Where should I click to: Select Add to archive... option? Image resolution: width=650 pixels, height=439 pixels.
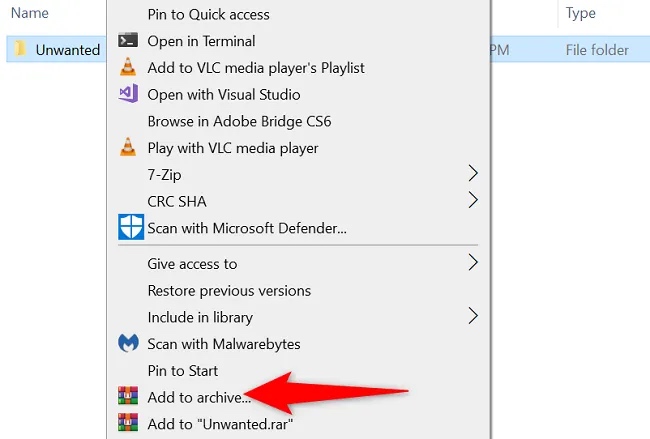point(199,397)
